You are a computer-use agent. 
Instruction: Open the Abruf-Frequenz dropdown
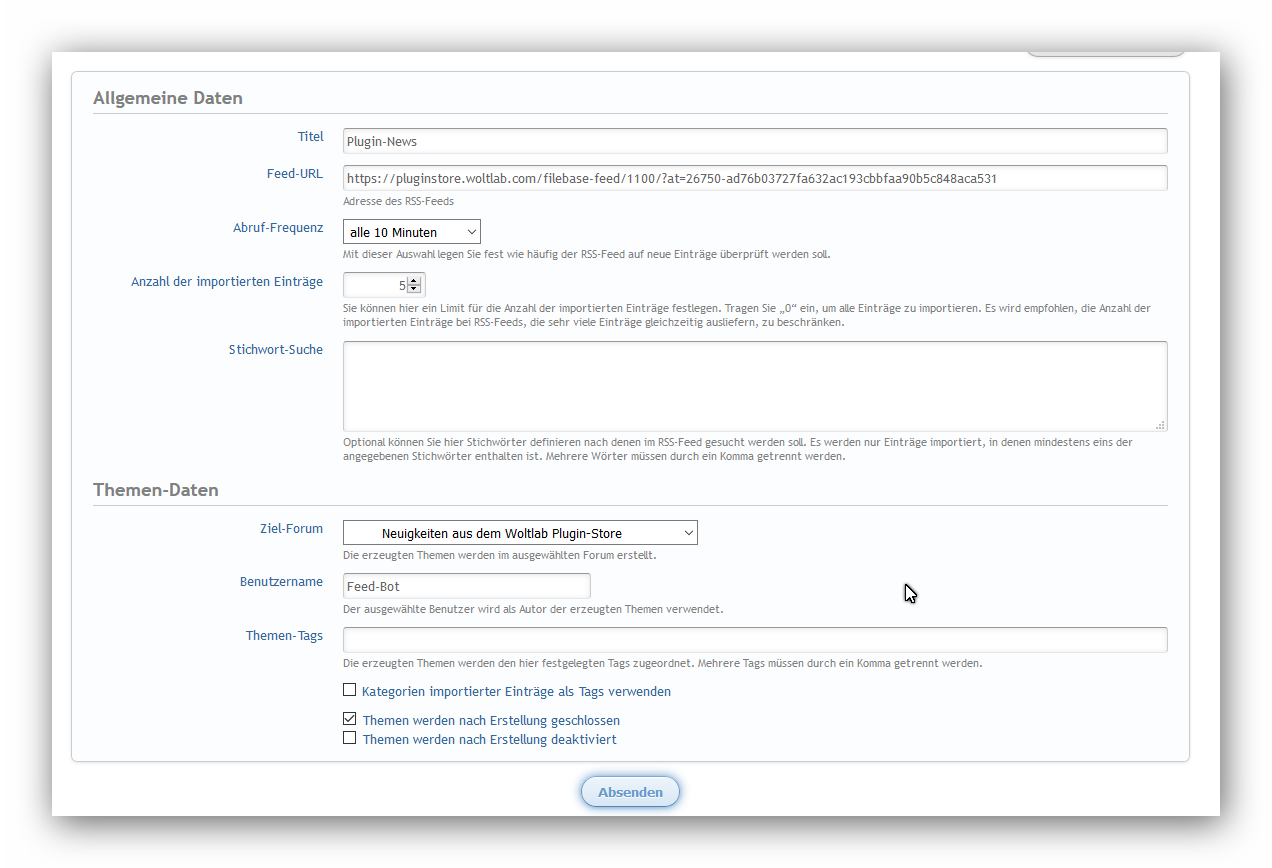pos(411,232)
